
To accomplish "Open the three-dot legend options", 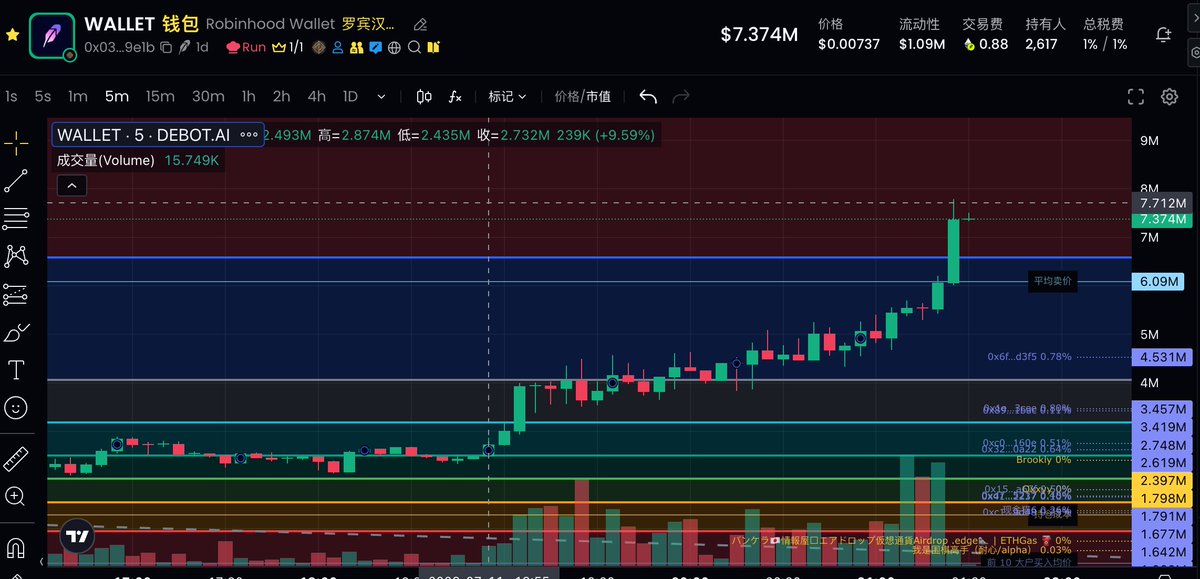I will [249, 135].
